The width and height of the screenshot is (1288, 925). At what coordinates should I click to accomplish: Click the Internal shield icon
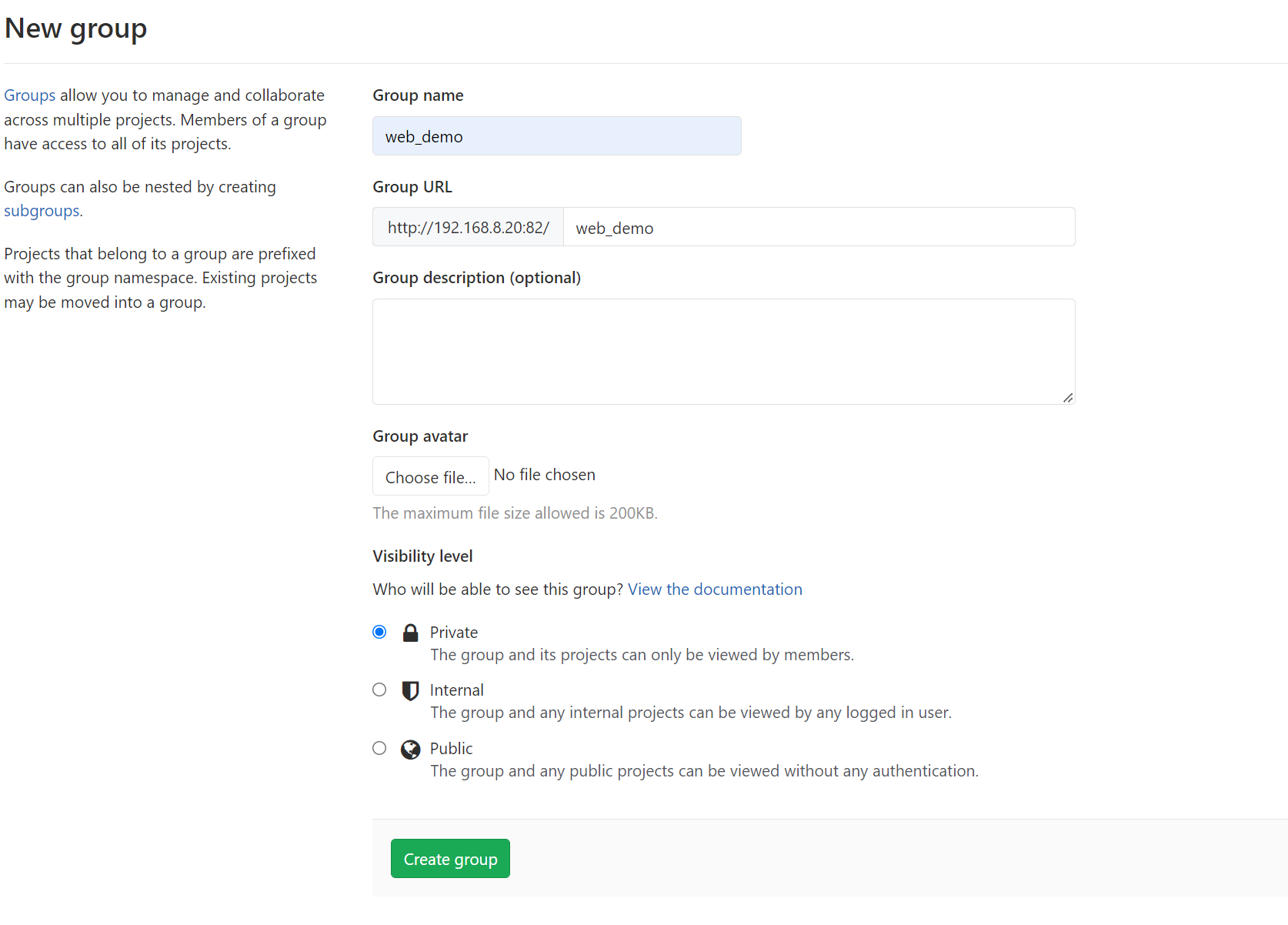[411, 690]
